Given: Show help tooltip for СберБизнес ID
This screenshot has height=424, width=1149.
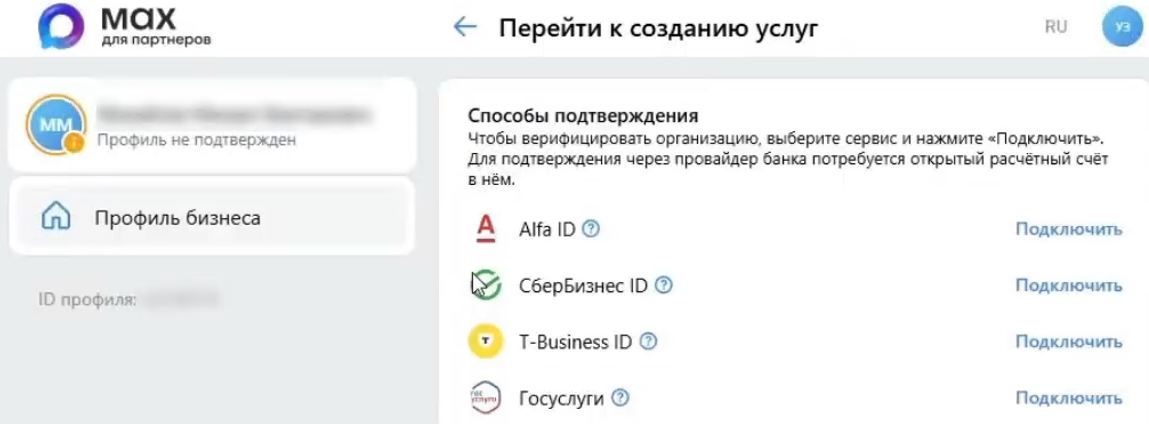Looking at the screenshot, I should [663, 286].
